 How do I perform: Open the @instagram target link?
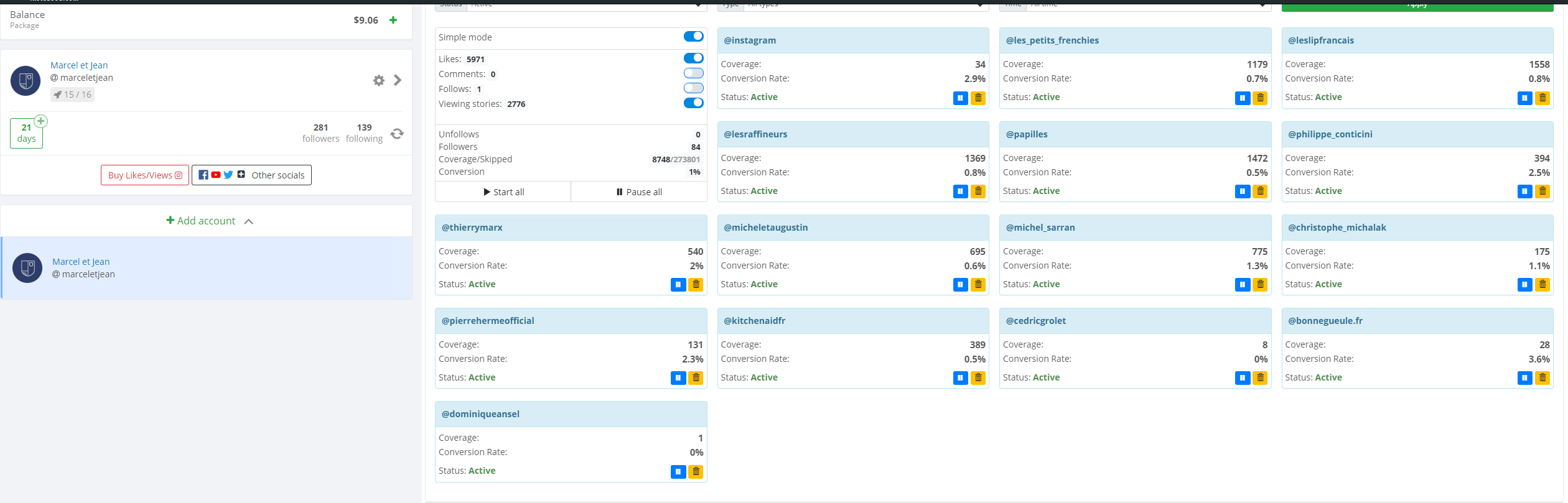click(750, 40)
